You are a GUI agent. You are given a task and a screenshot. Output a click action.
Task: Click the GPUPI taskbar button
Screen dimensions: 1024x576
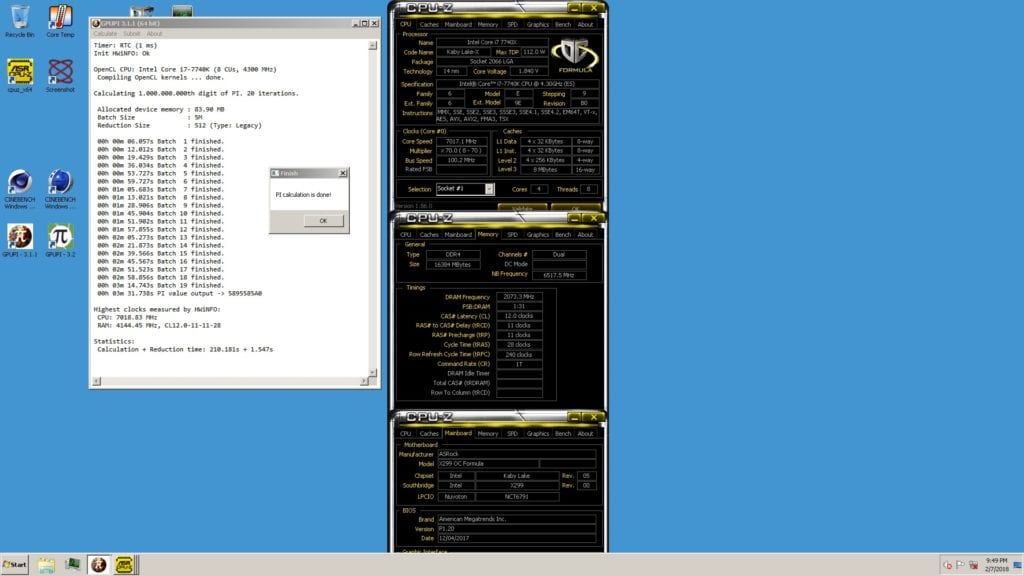tap(99, 565)
